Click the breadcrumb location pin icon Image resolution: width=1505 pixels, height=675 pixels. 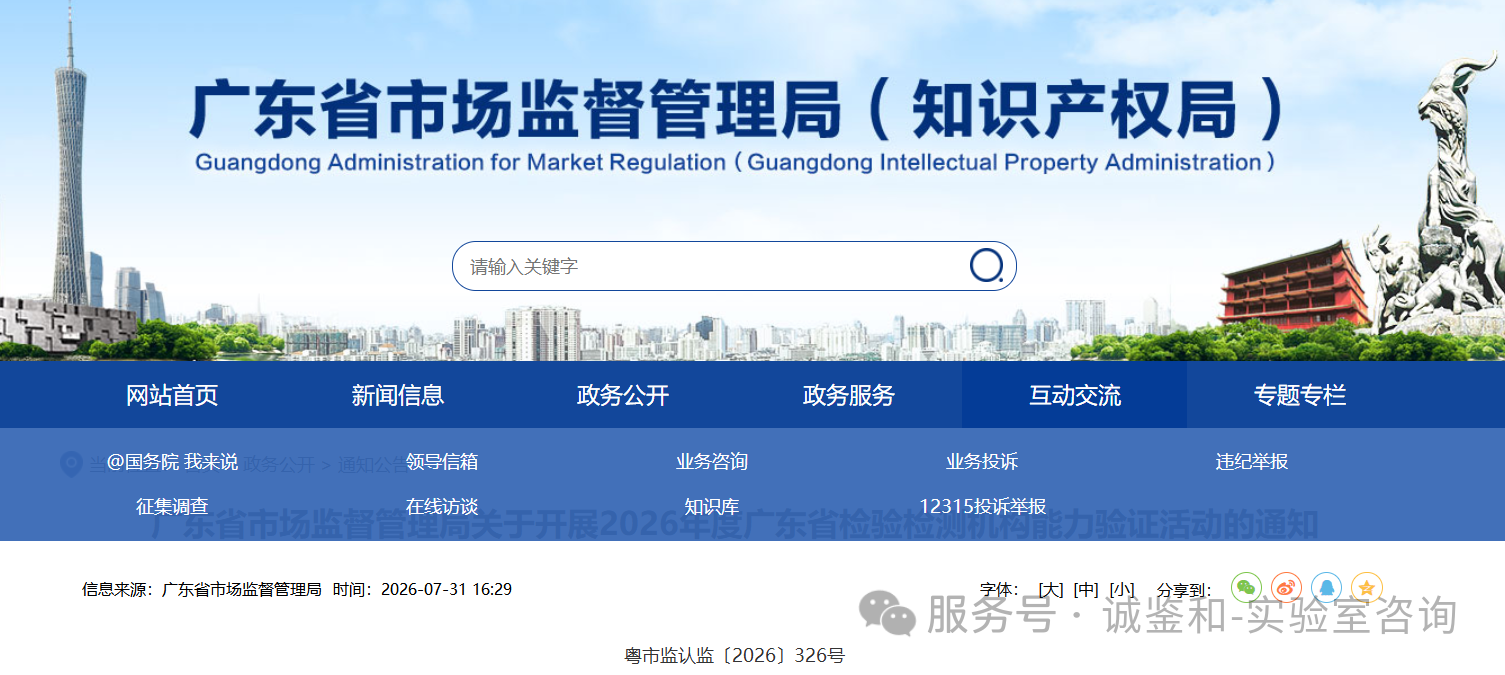71,464
